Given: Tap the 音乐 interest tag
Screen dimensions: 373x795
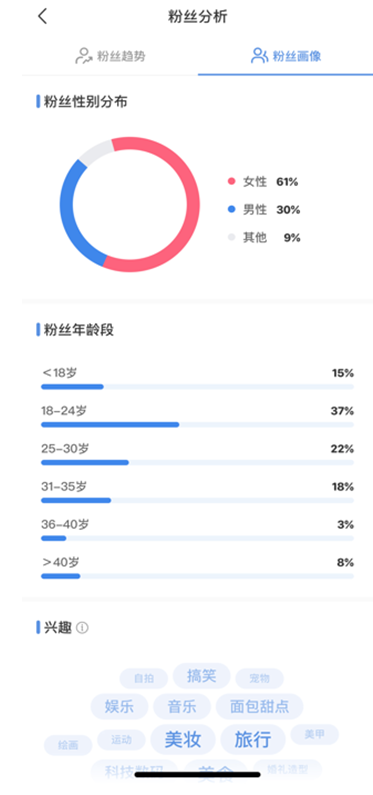Looking at the screenshot, I should click(x=182, y=707).
